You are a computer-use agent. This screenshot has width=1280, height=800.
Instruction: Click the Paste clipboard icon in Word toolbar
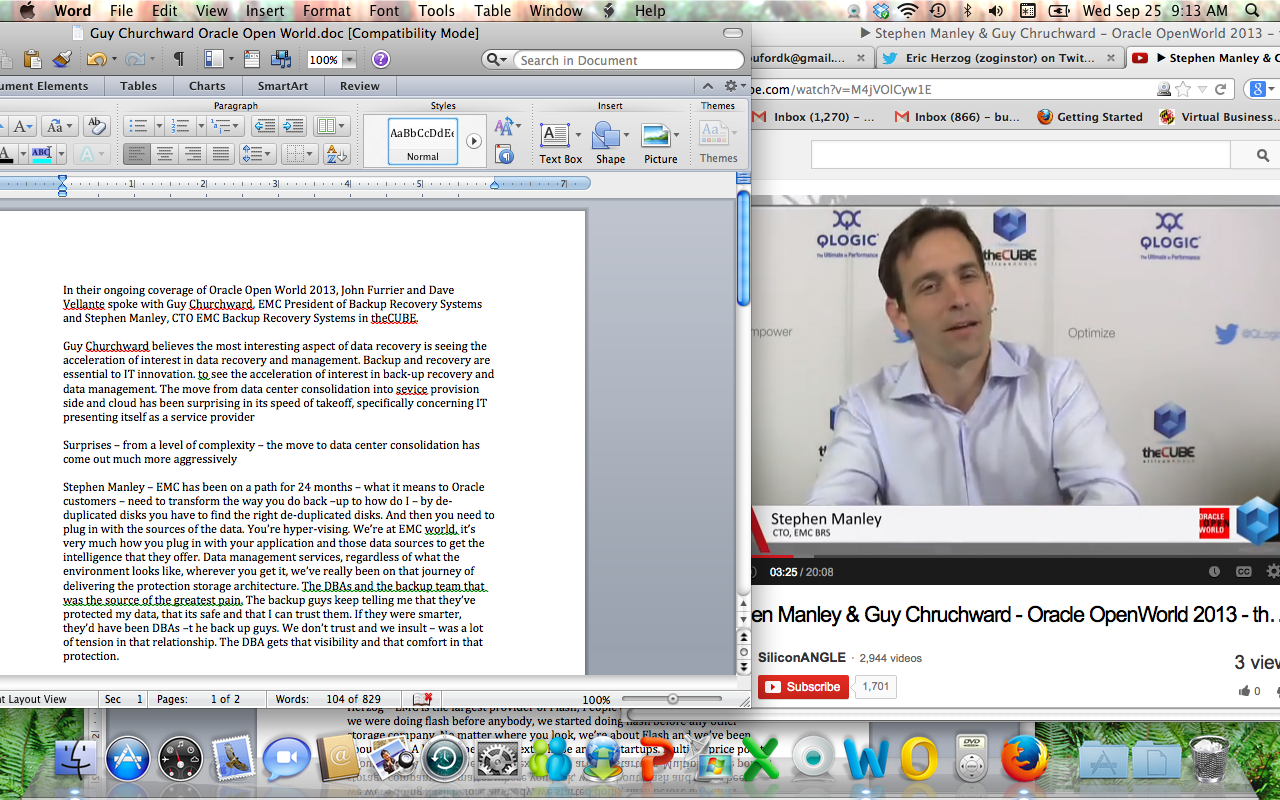32,60
